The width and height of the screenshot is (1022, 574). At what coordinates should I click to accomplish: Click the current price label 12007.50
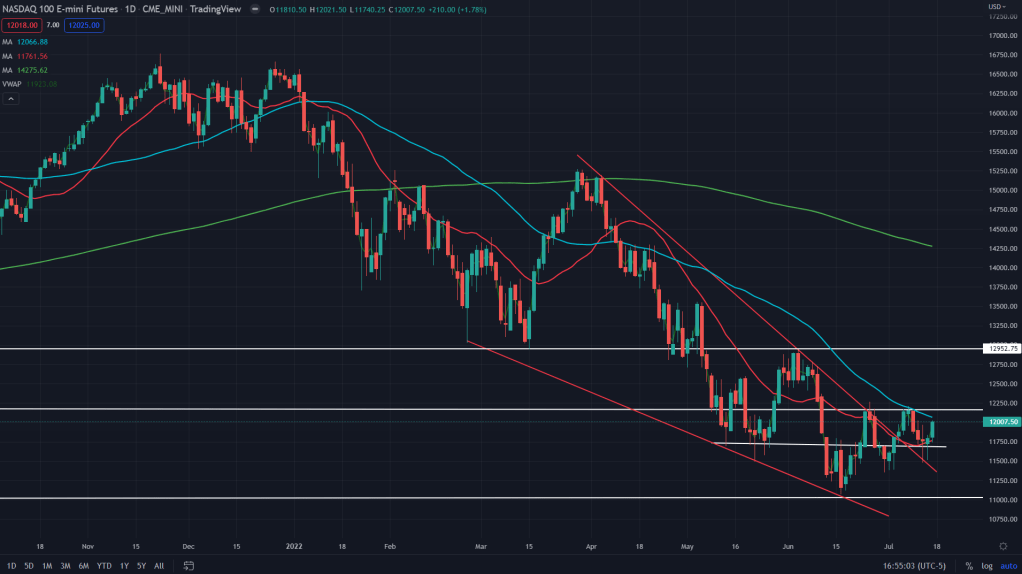(1001, 423)
